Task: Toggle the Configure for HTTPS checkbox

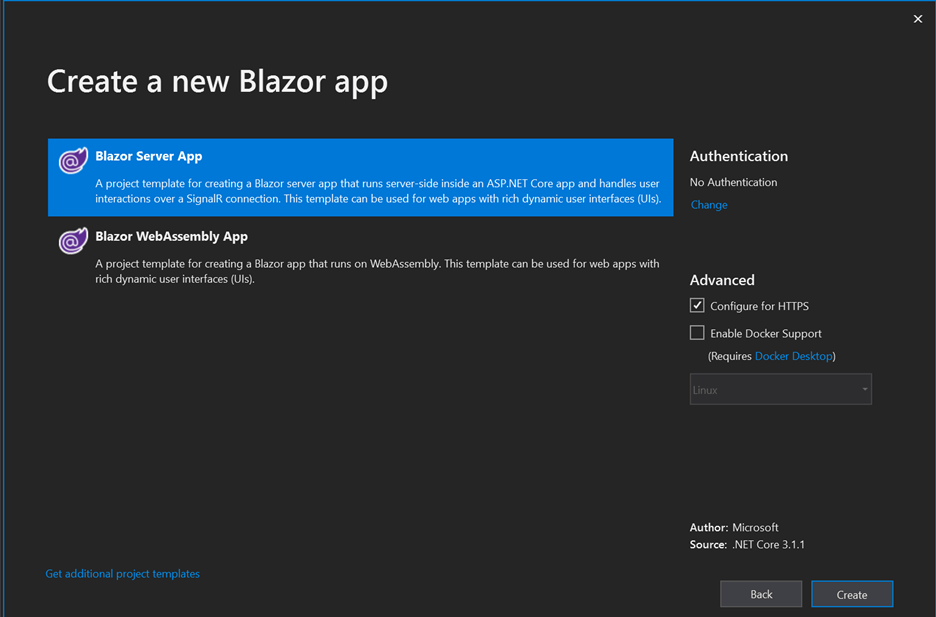Action: click(697, 306)
